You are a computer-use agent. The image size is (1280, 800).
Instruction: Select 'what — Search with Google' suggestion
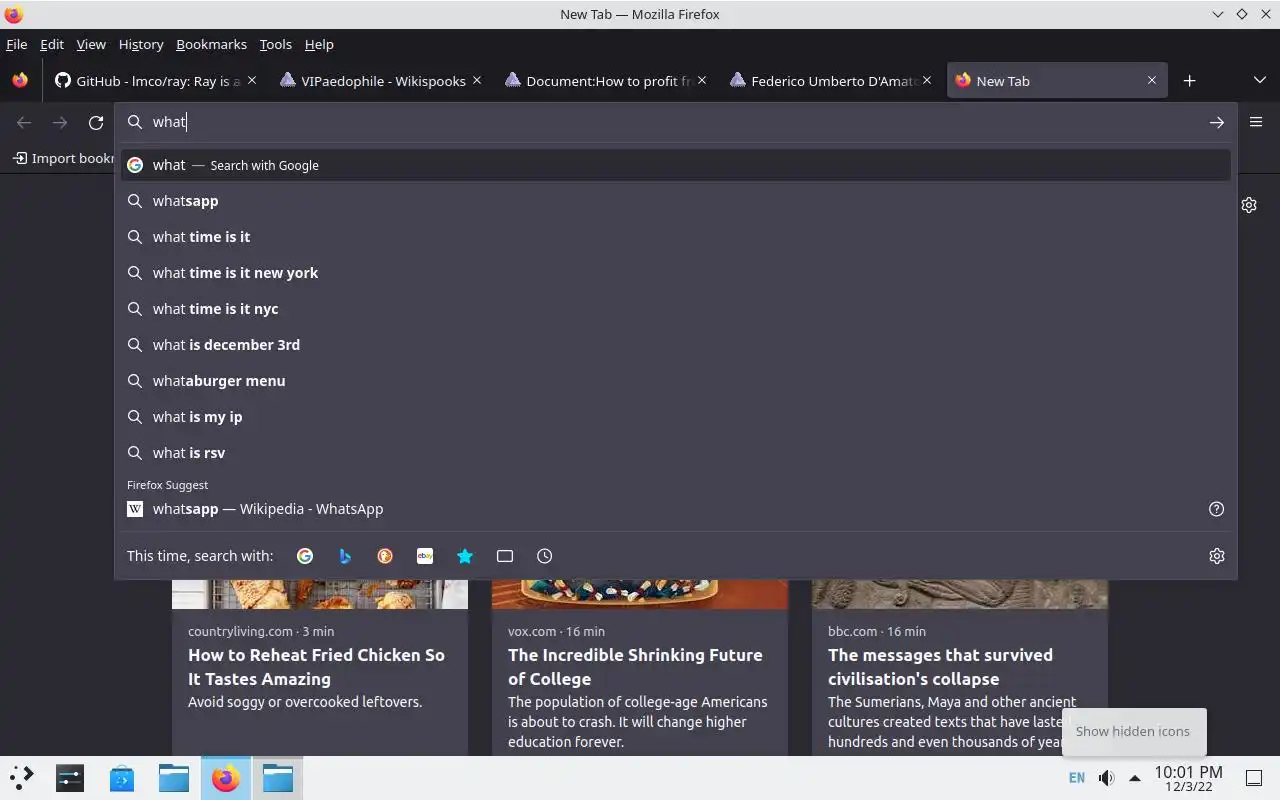click(x=676, y=165)
